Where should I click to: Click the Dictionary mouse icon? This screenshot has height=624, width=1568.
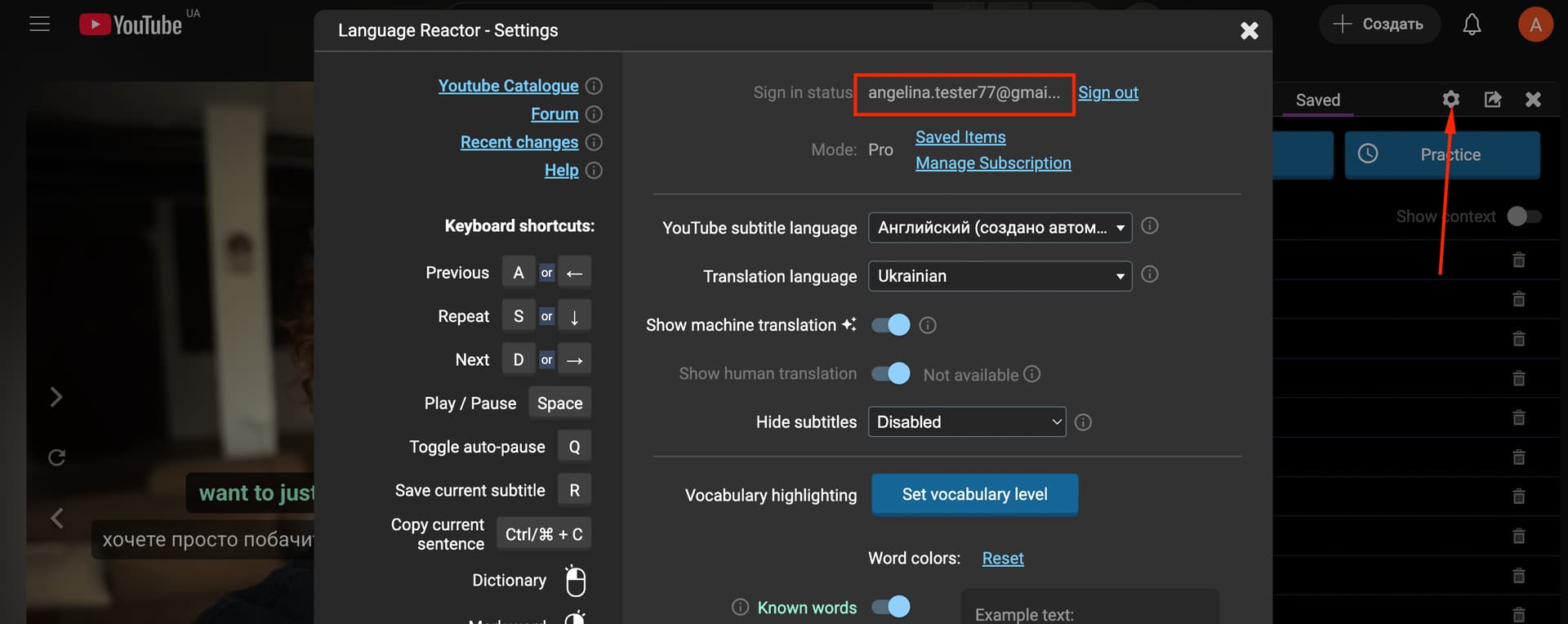click(576, 581)
